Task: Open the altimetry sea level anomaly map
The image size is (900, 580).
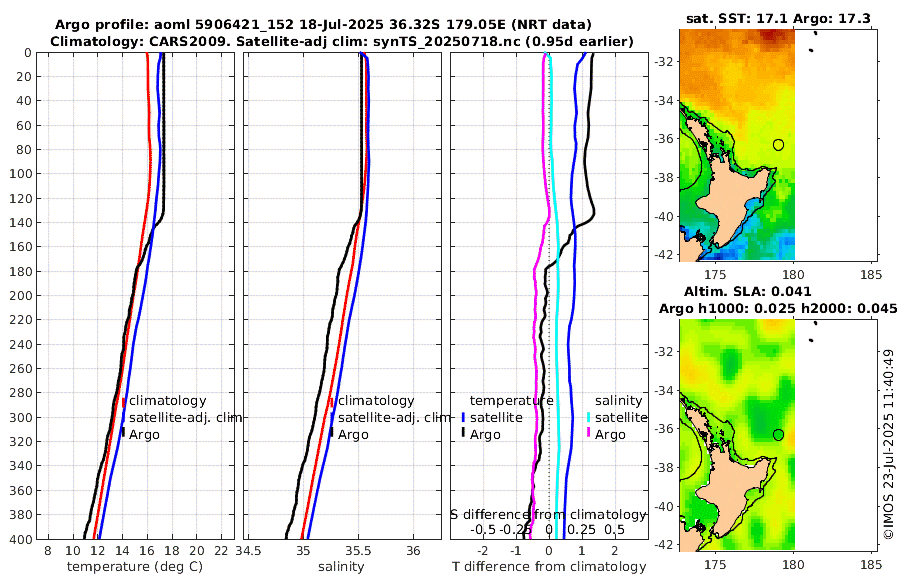Action: tap(736, 435)
